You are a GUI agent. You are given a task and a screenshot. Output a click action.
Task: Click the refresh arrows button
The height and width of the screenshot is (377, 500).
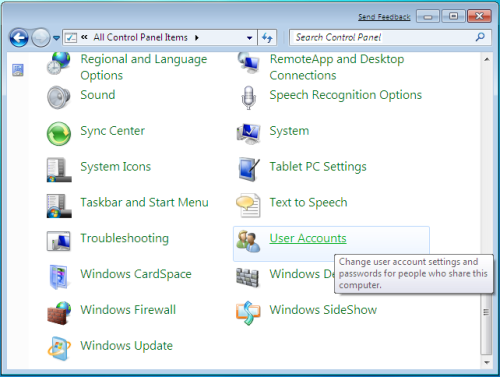[x=267, y=37]
